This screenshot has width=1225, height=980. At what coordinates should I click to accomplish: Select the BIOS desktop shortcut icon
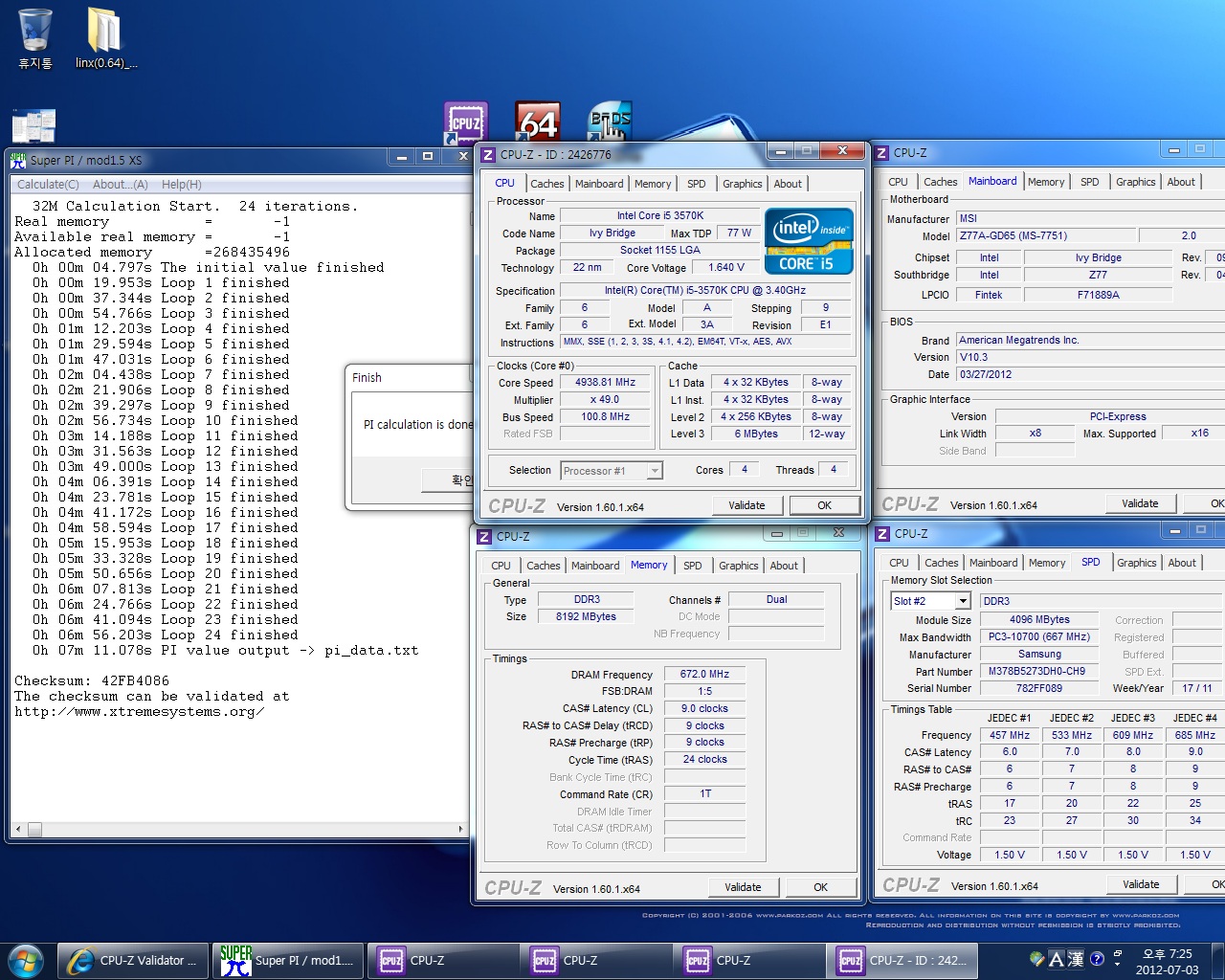pyautogui.click(x=610, y=122)
